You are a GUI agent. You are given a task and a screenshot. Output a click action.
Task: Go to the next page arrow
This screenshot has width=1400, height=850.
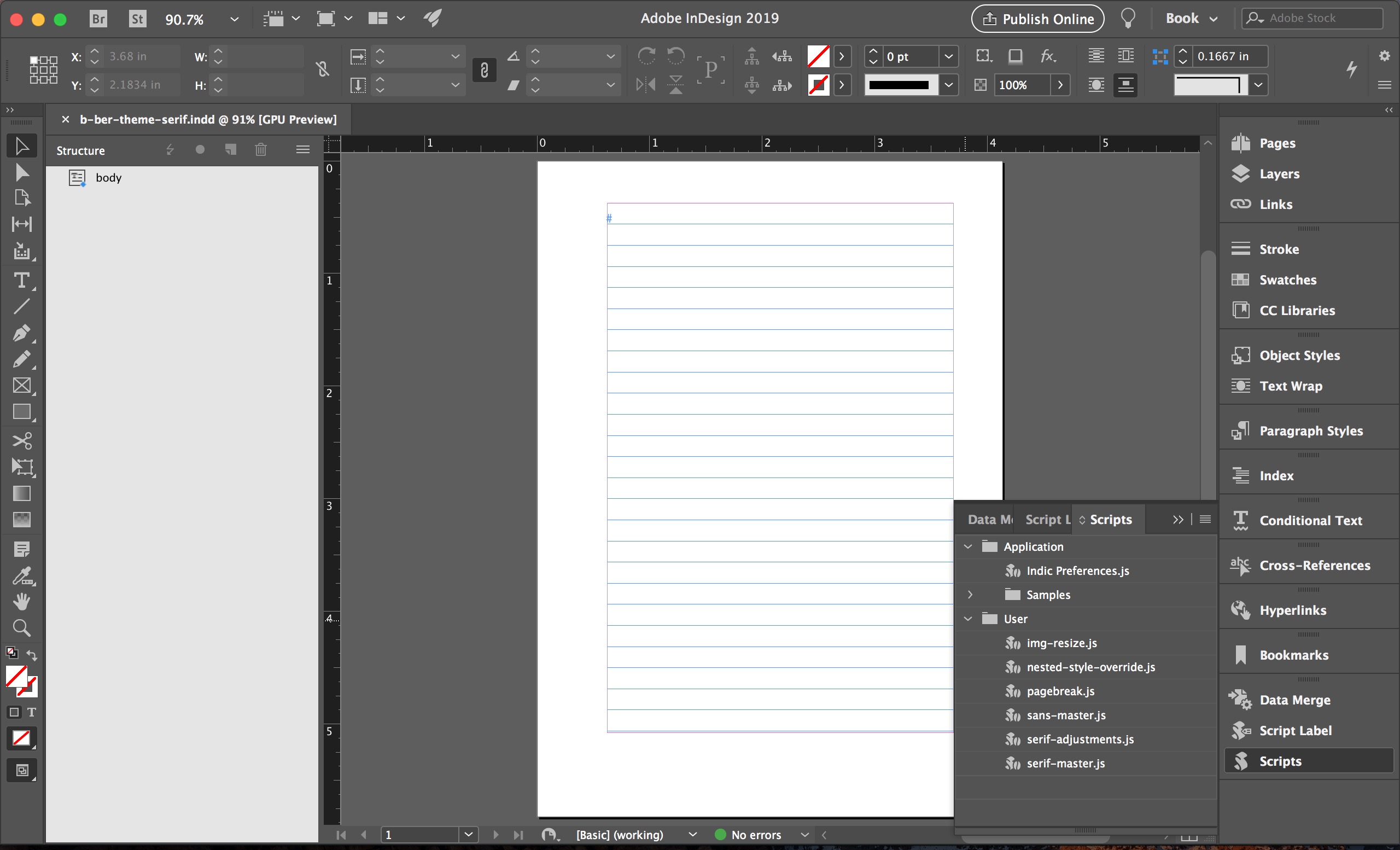[x=496, y=835]
